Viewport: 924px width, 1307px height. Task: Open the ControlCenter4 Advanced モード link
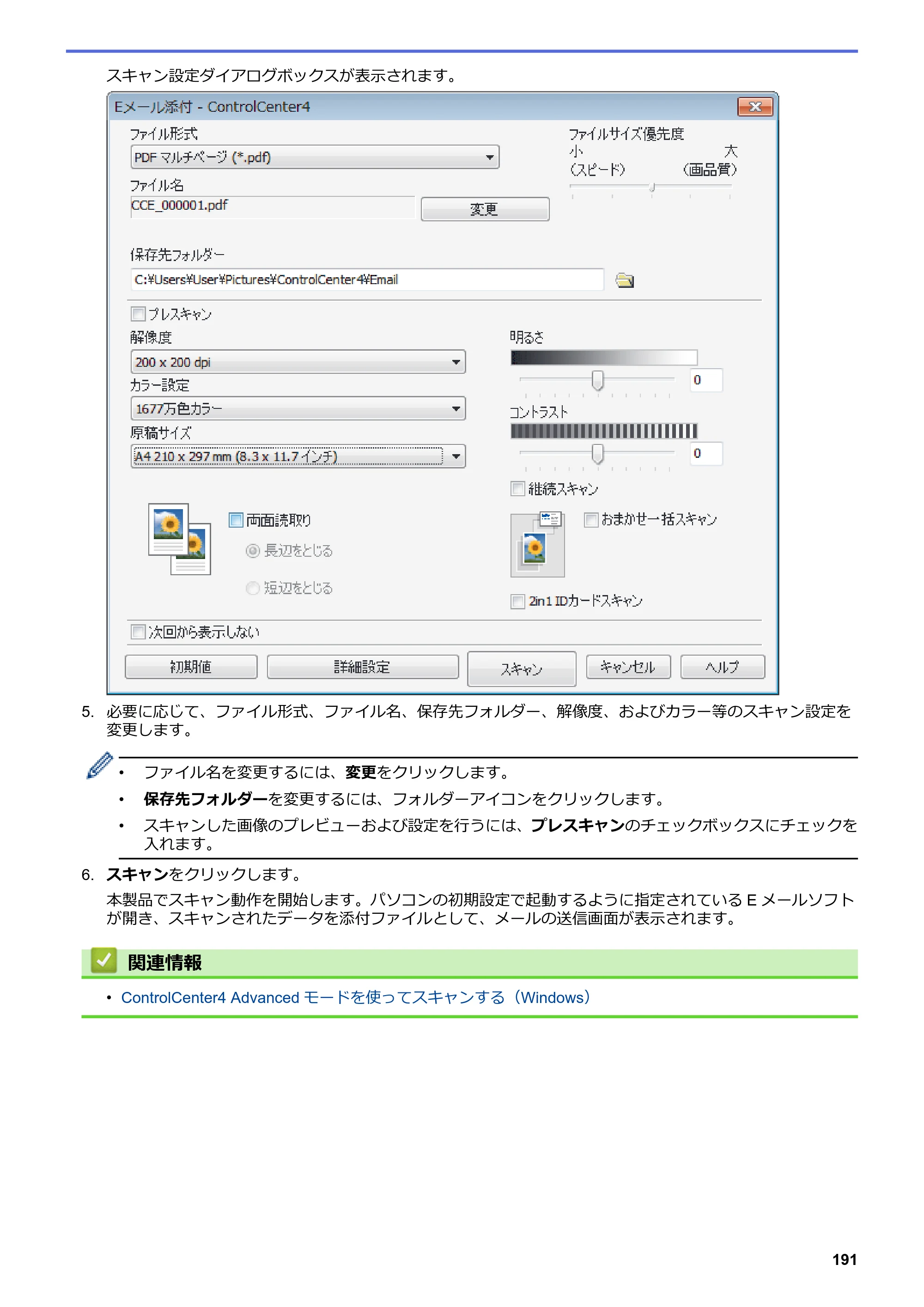point(358,997)
